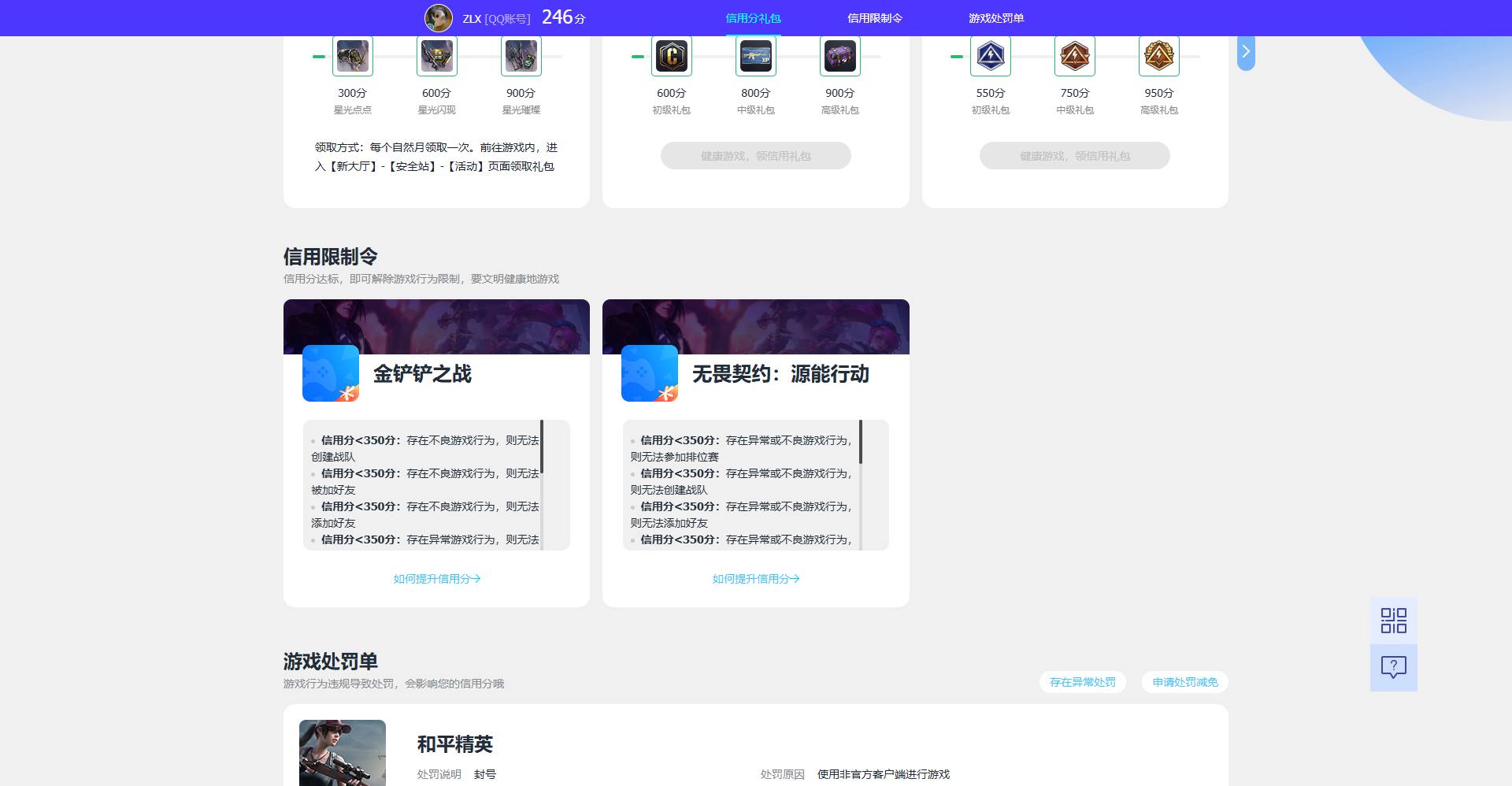The width and height of the screenshot is (1512, 786).
Task: Click the 和平精英 title
Action: tap(455, 744)
